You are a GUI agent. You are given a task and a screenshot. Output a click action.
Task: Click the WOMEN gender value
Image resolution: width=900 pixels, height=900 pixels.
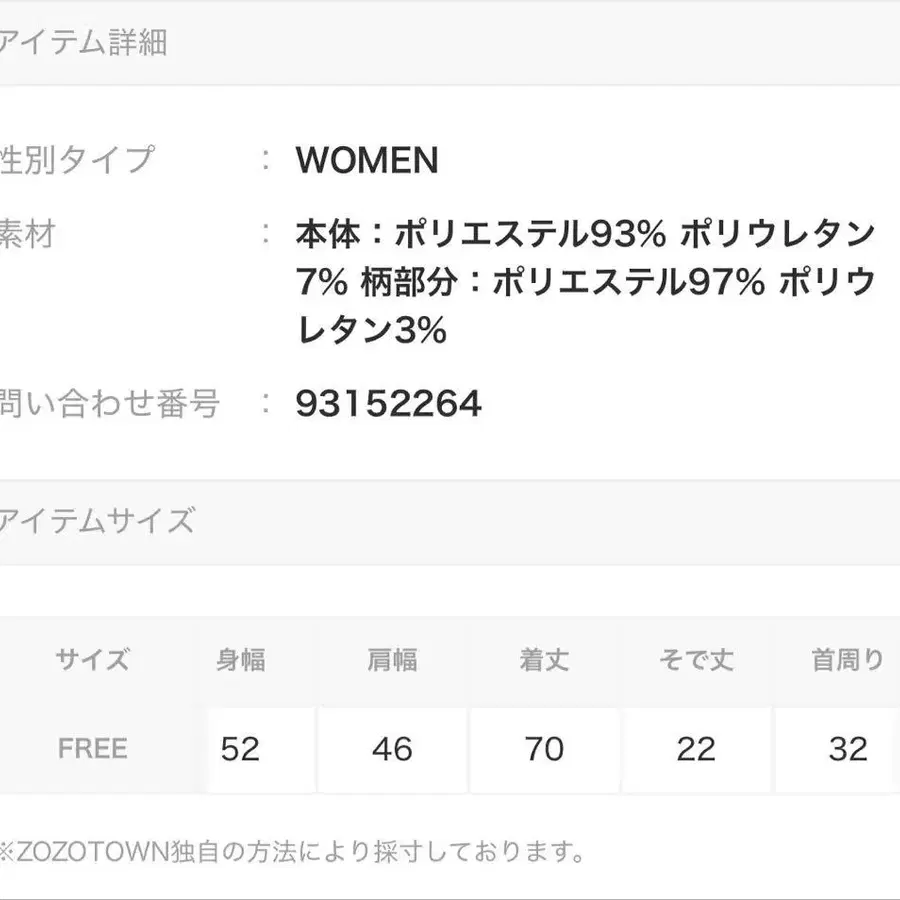coord(367,160)
